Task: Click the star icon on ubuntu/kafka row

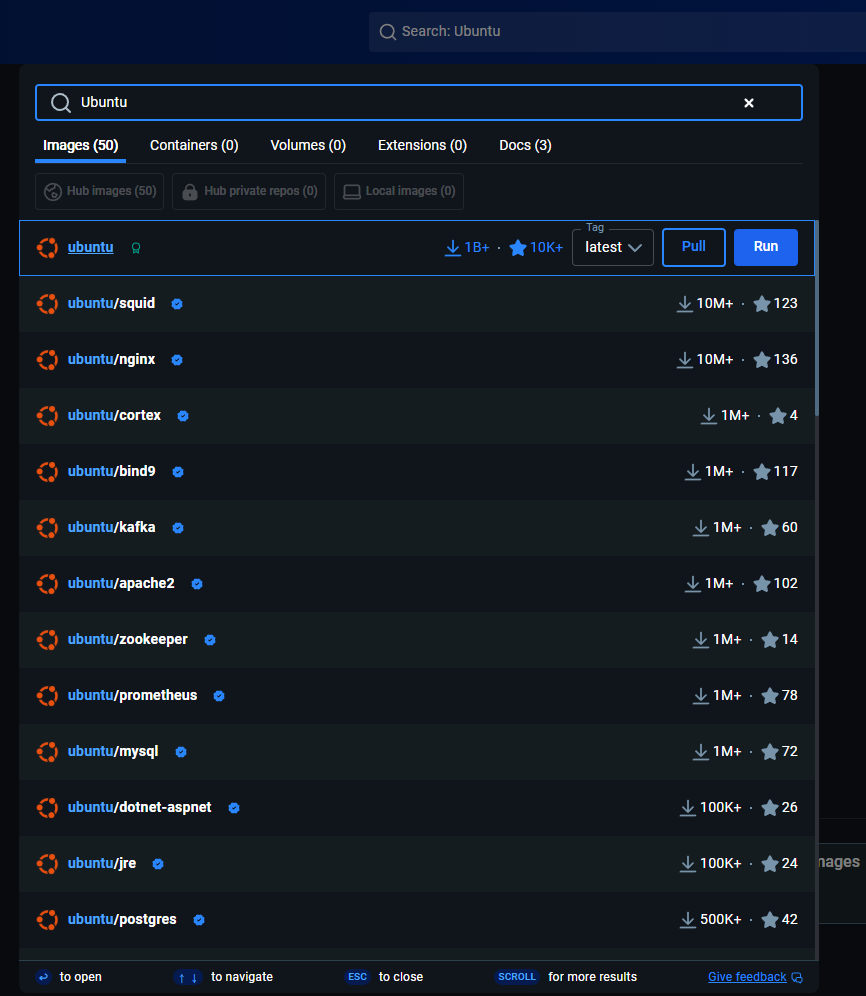Action: 770,527
